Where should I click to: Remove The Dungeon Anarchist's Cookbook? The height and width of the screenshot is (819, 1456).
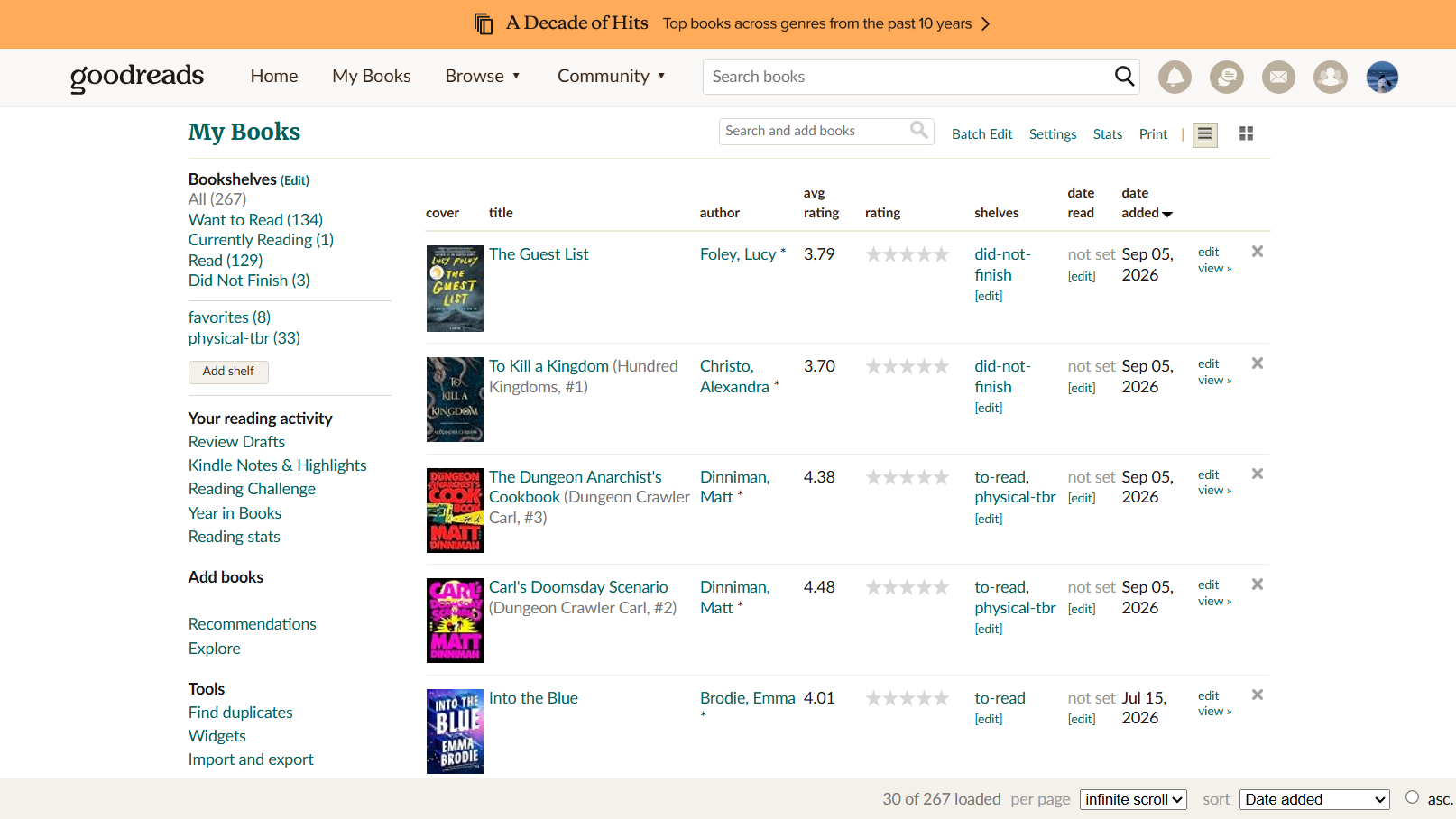coord(1258,474)
